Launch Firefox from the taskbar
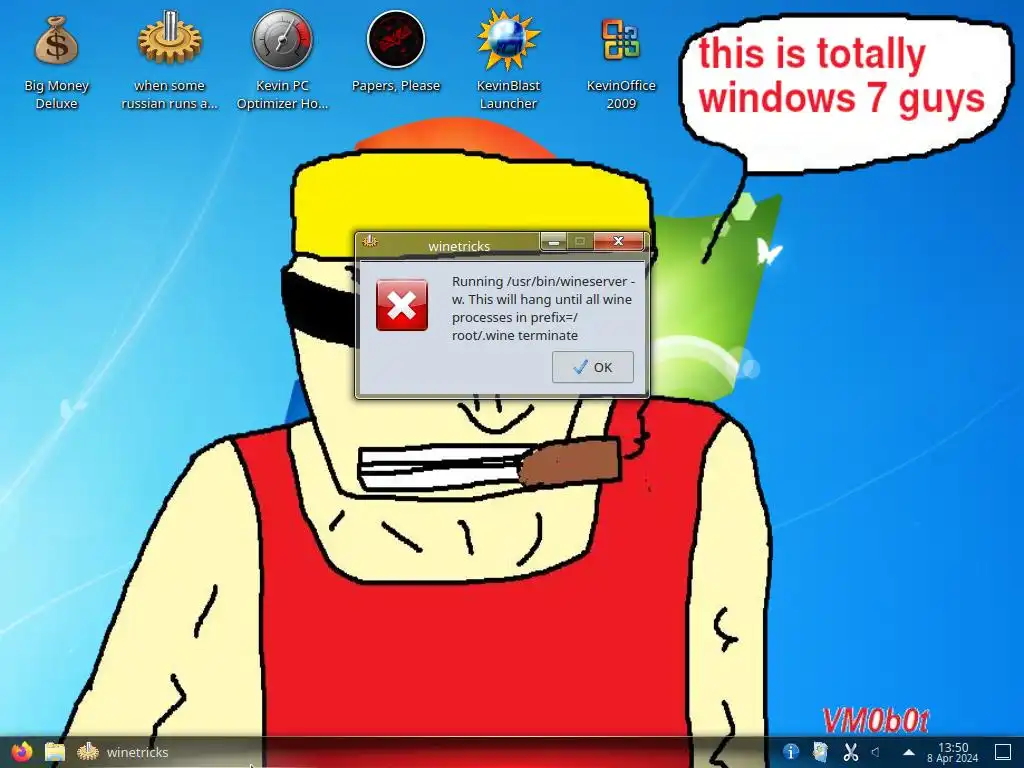This screenshot has width=1024, height=768. (22, 752)
